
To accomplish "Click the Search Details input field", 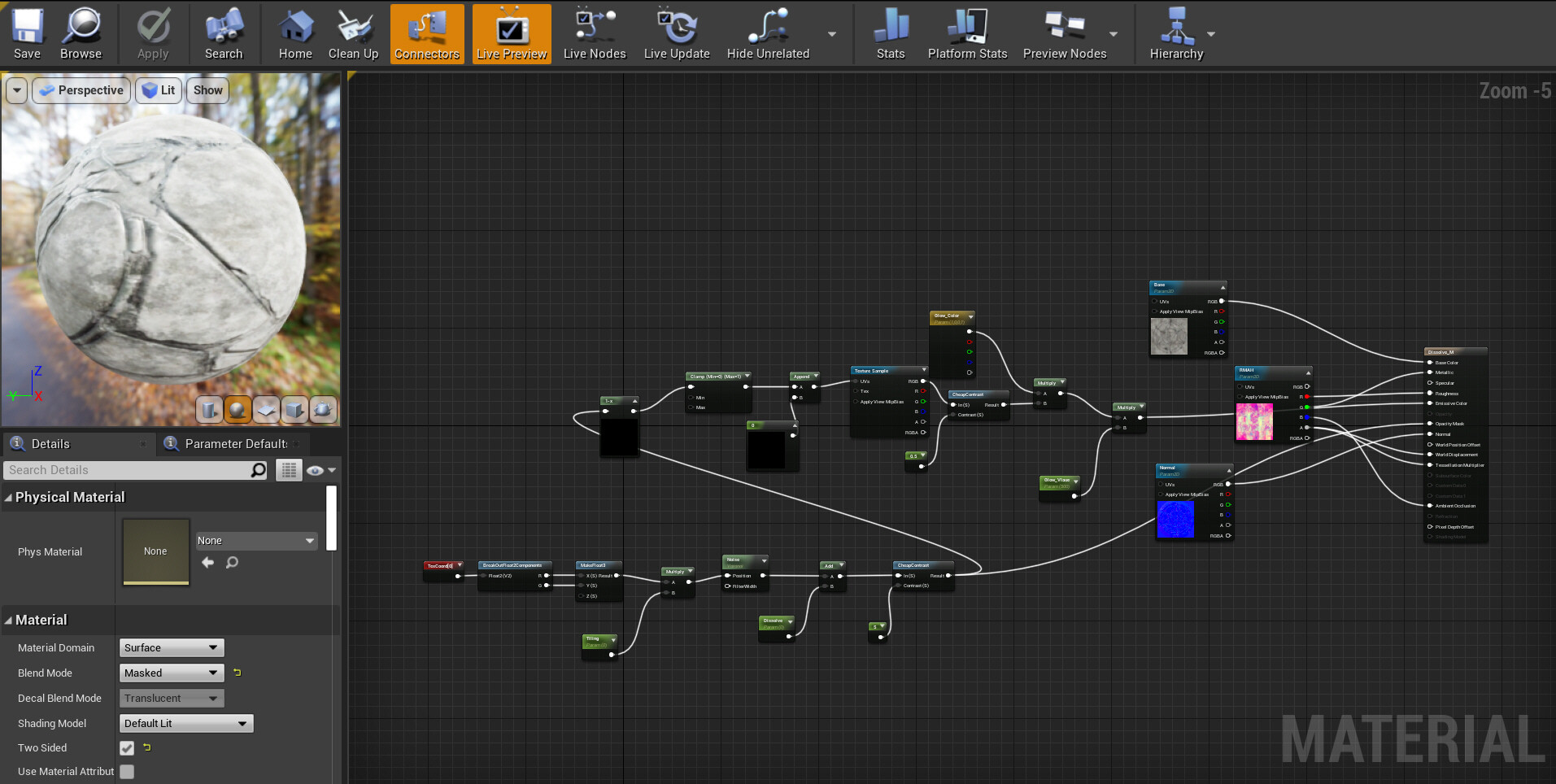I will (x=129, y=470).
